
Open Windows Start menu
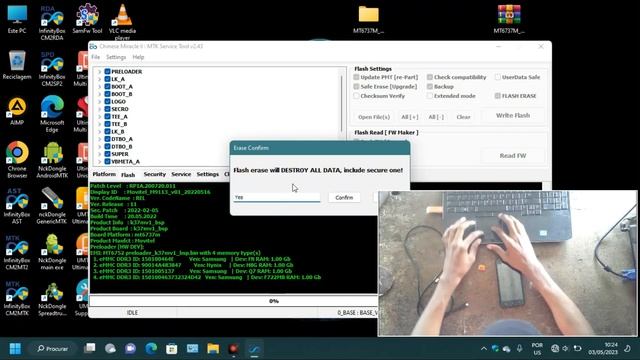coord(16,349)
